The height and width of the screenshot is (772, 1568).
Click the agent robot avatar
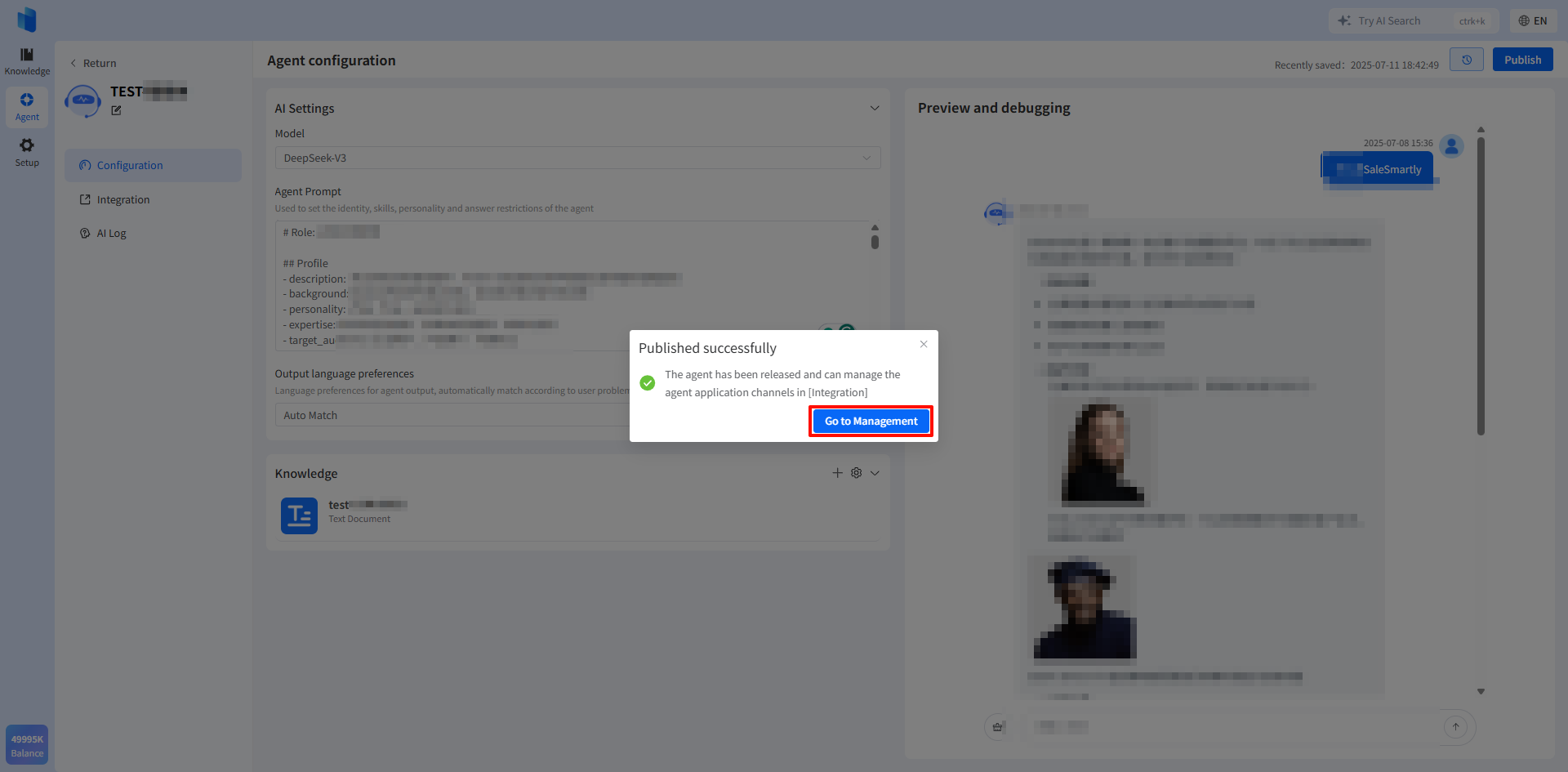point(82,101)
